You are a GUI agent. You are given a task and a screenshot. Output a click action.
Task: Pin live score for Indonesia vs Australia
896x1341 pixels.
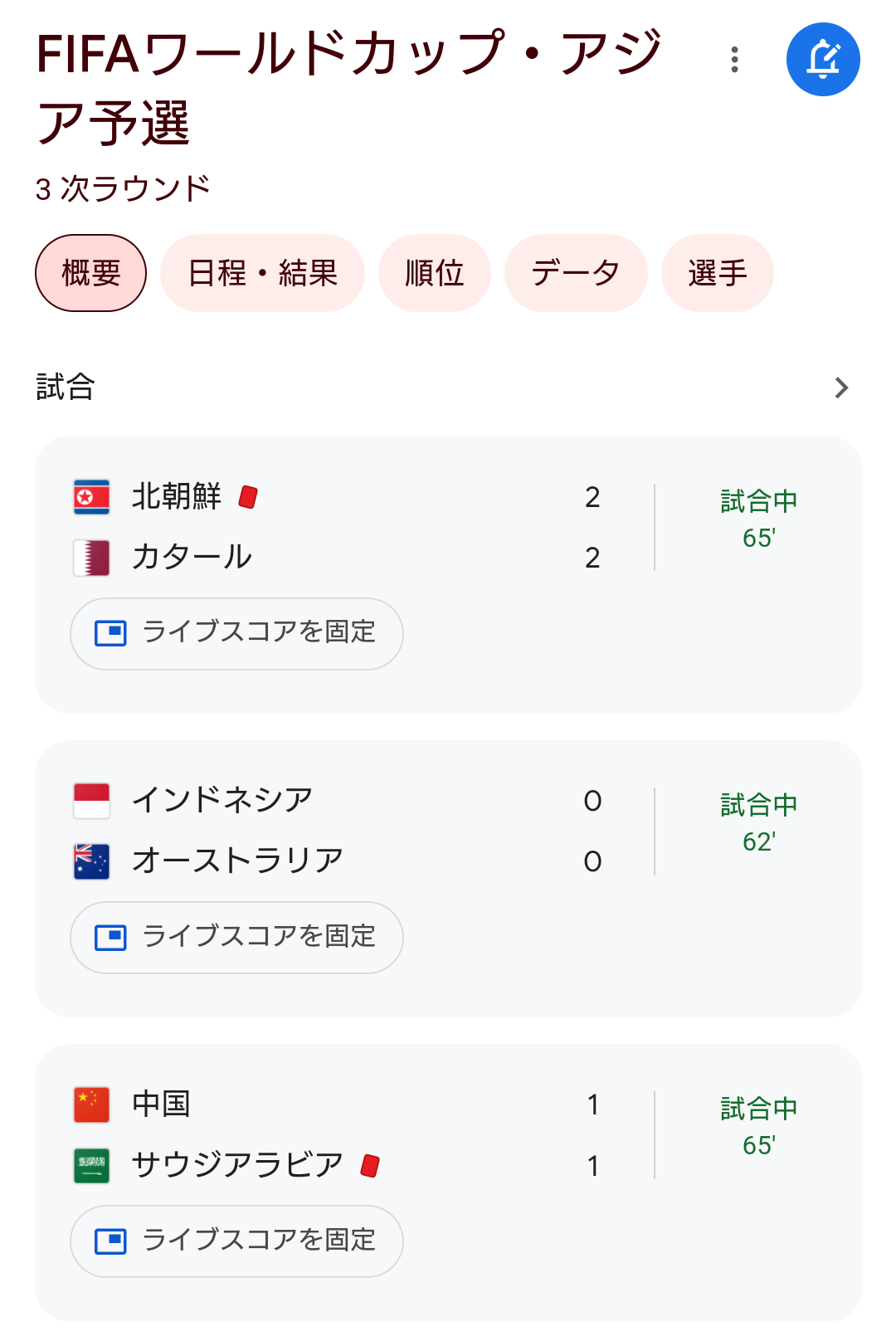click(236, 937)
